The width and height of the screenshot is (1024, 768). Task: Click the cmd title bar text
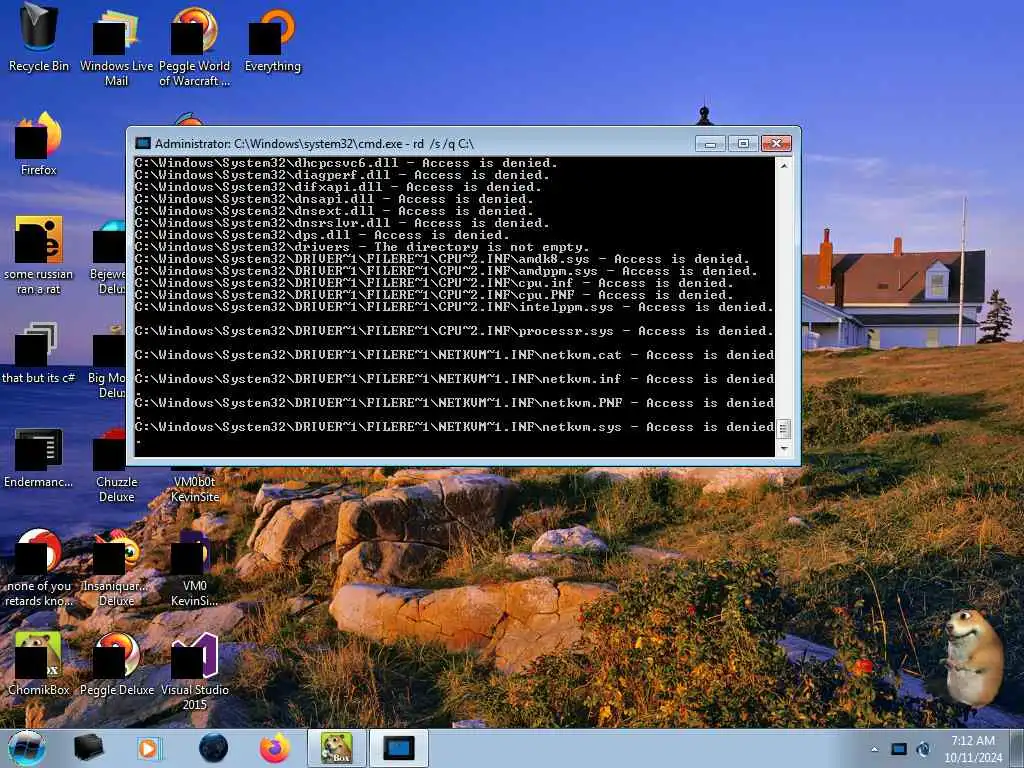314,144
